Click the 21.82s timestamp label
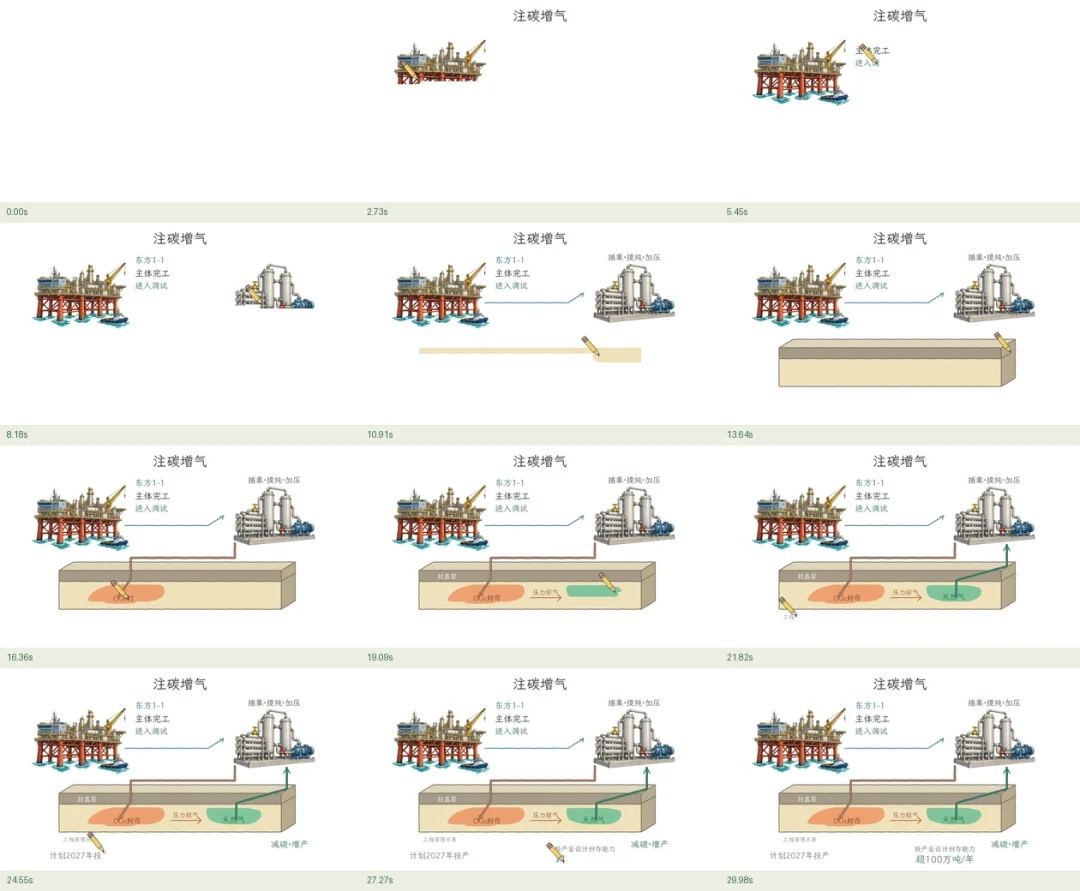Screen dimensions: 1080x891 740,658
